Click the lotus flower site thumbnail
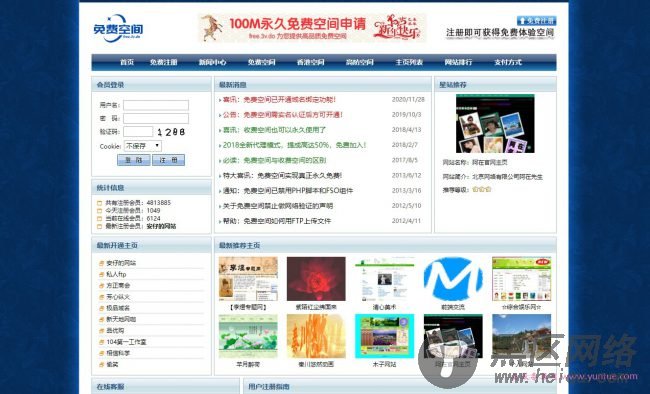 pos(248,336)
